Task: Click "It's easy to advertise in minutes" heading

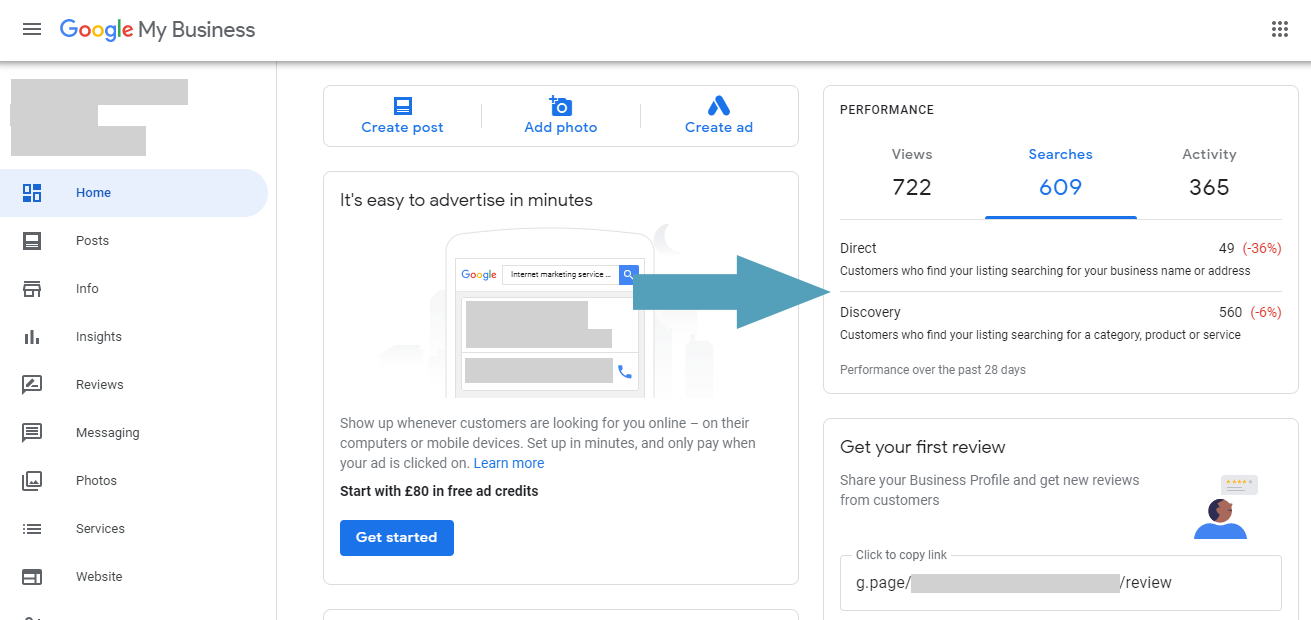Action: tap(466, 200)
